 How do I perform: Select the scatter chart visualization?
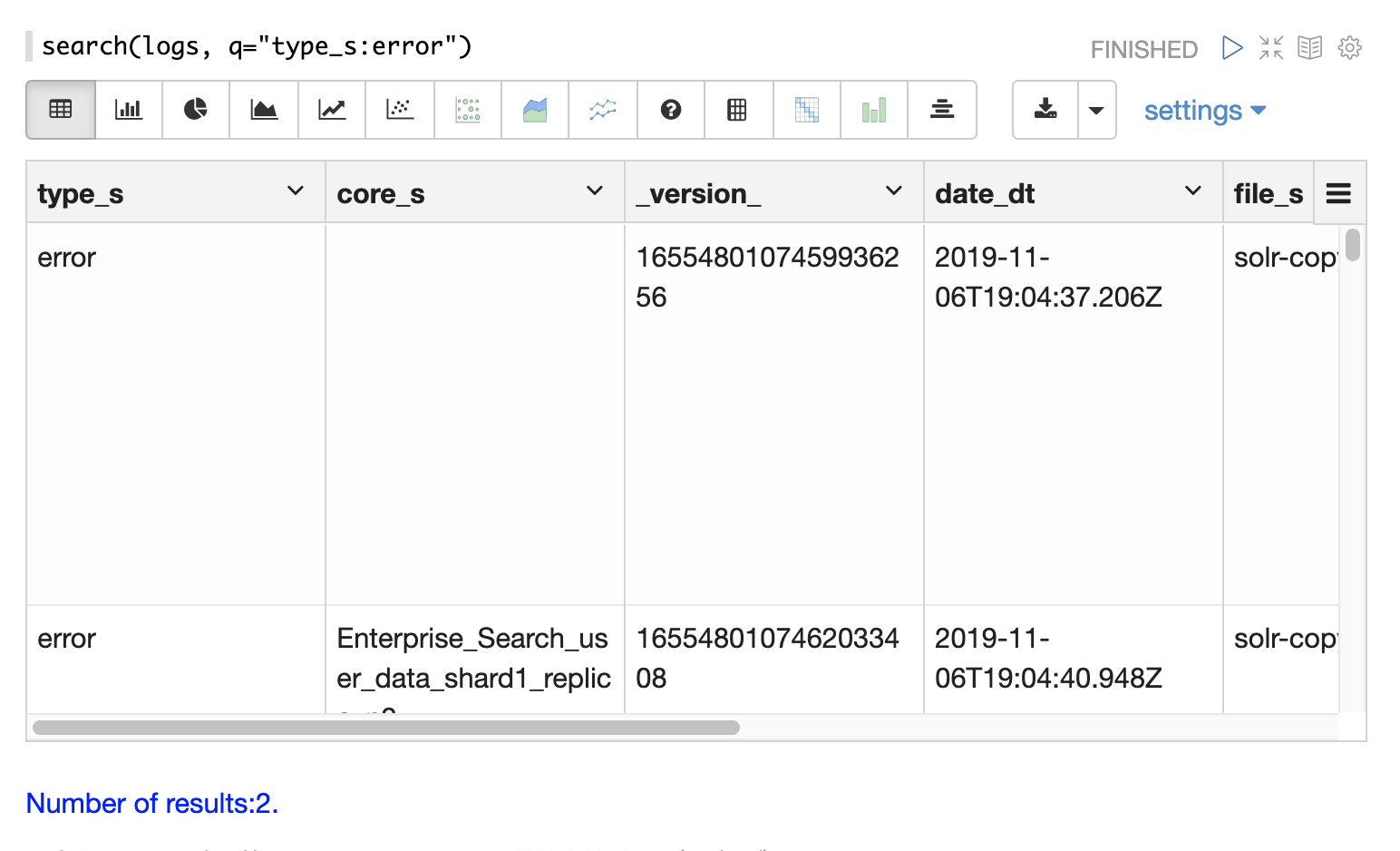400,110
